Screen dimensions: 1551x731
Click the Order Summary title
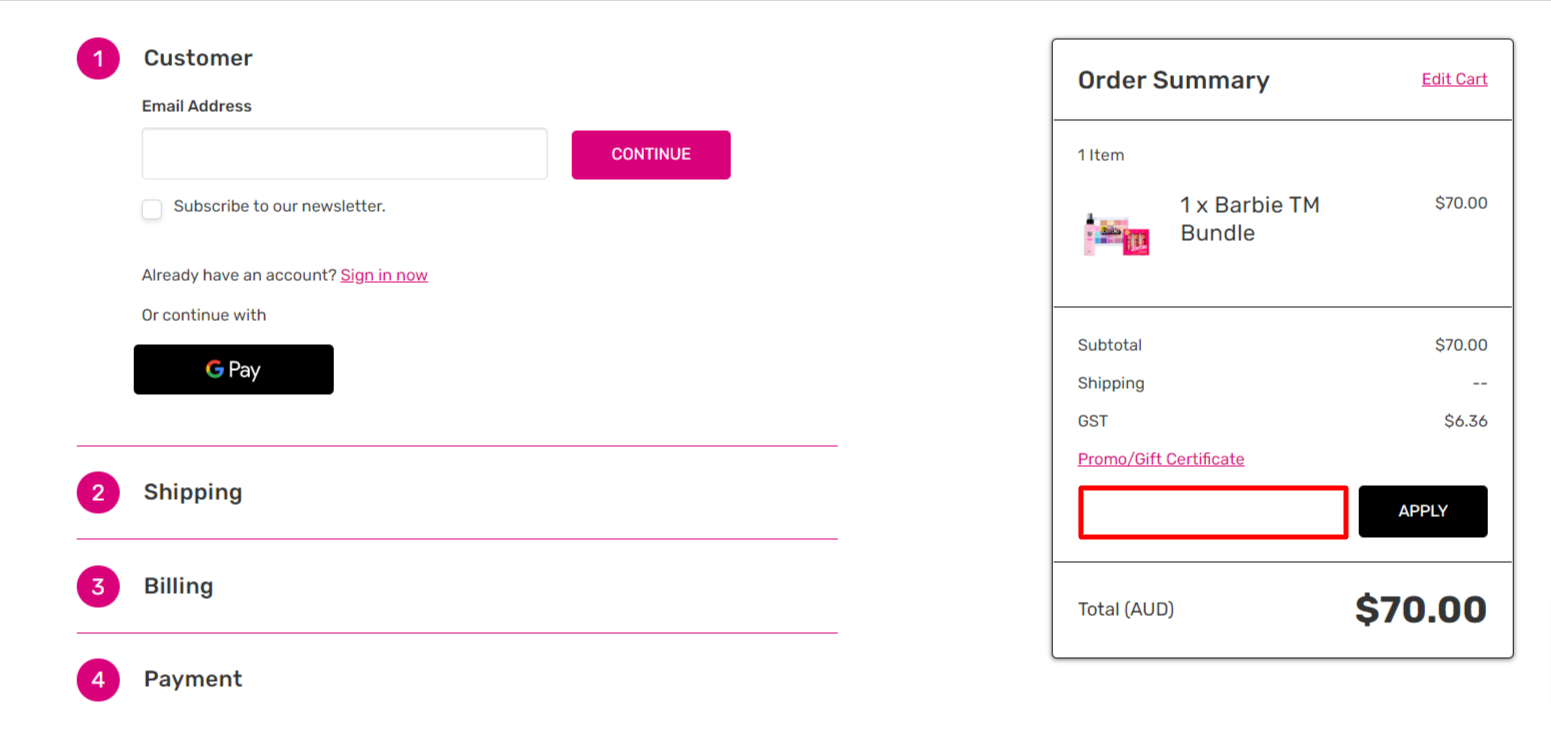tap(1173, 80)
